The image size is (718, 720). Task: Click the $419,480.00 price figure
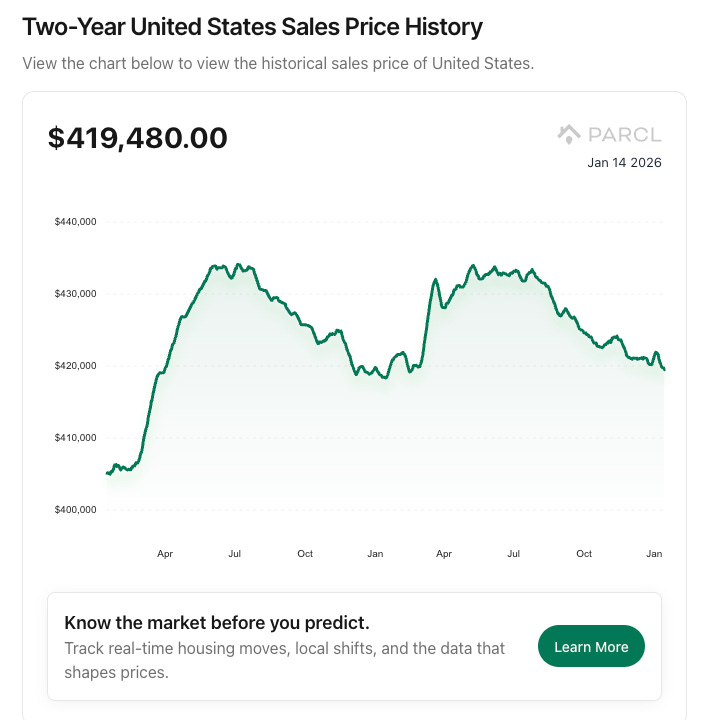pos(138,138)
